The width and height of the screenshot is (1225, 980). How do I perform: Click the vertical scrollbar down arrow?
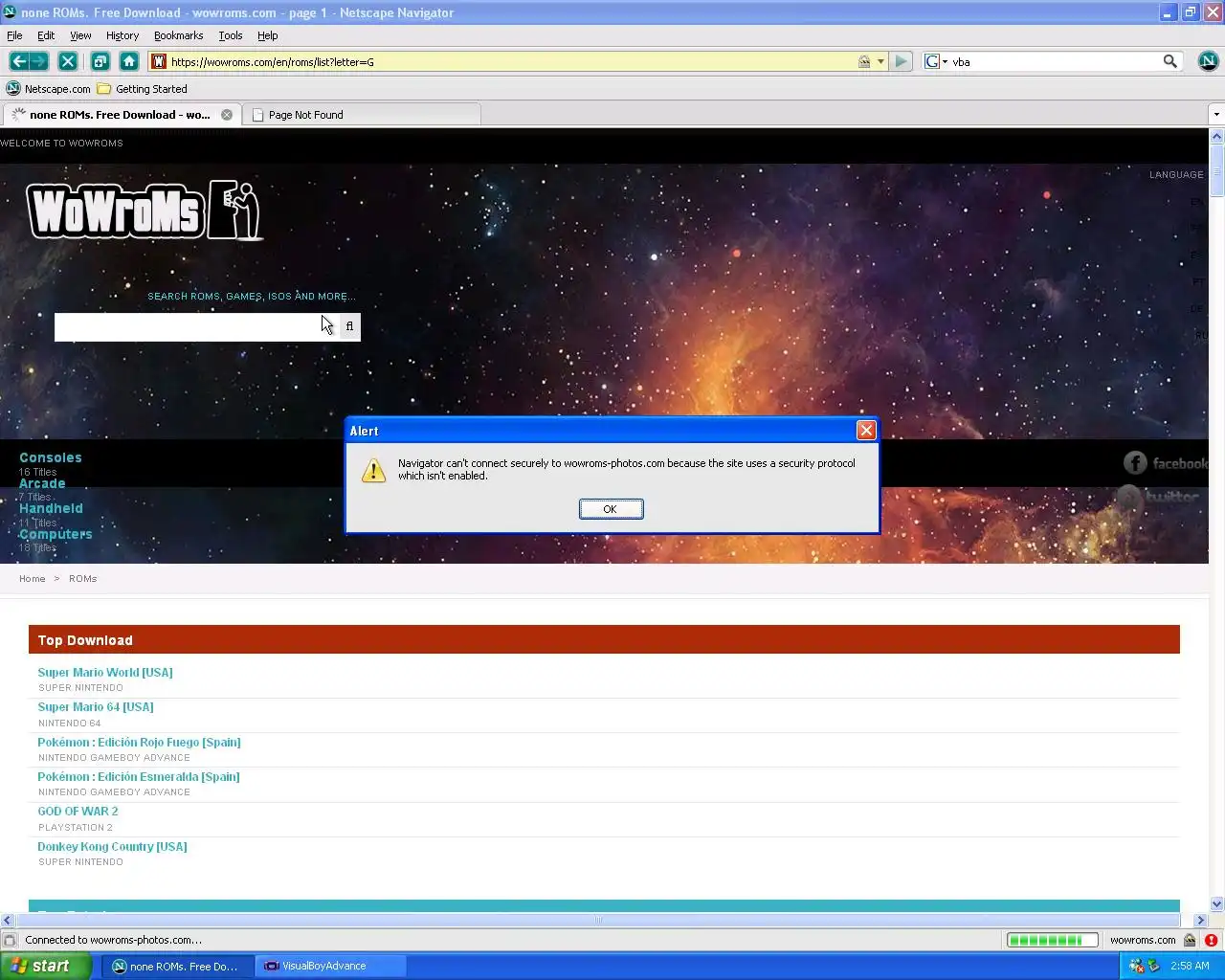1216,903
